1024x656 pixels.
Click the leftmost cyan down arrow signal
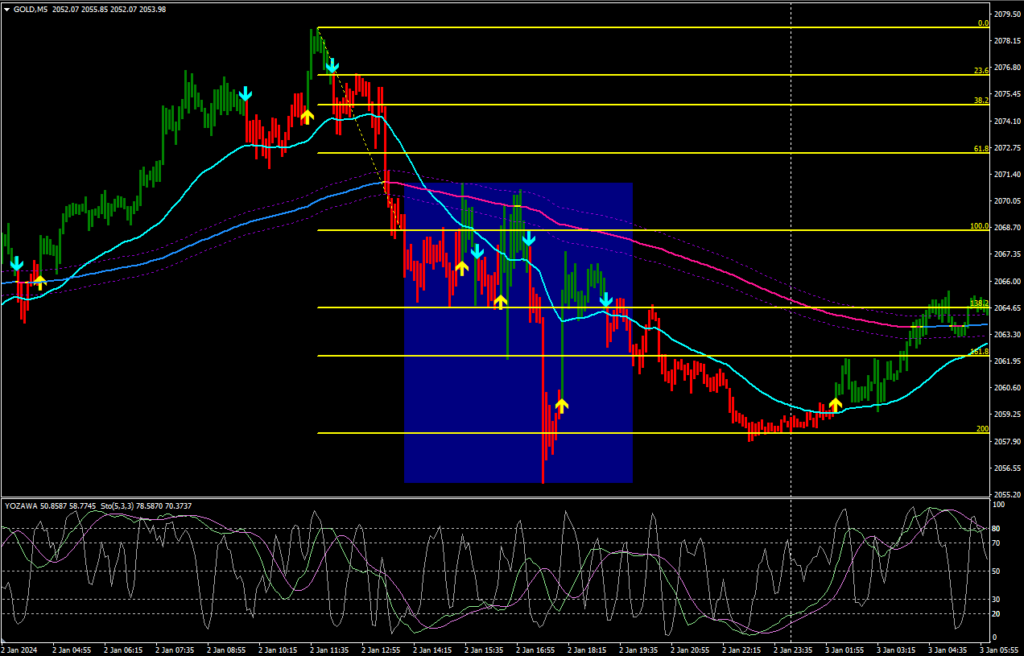(x=17, y=264)
